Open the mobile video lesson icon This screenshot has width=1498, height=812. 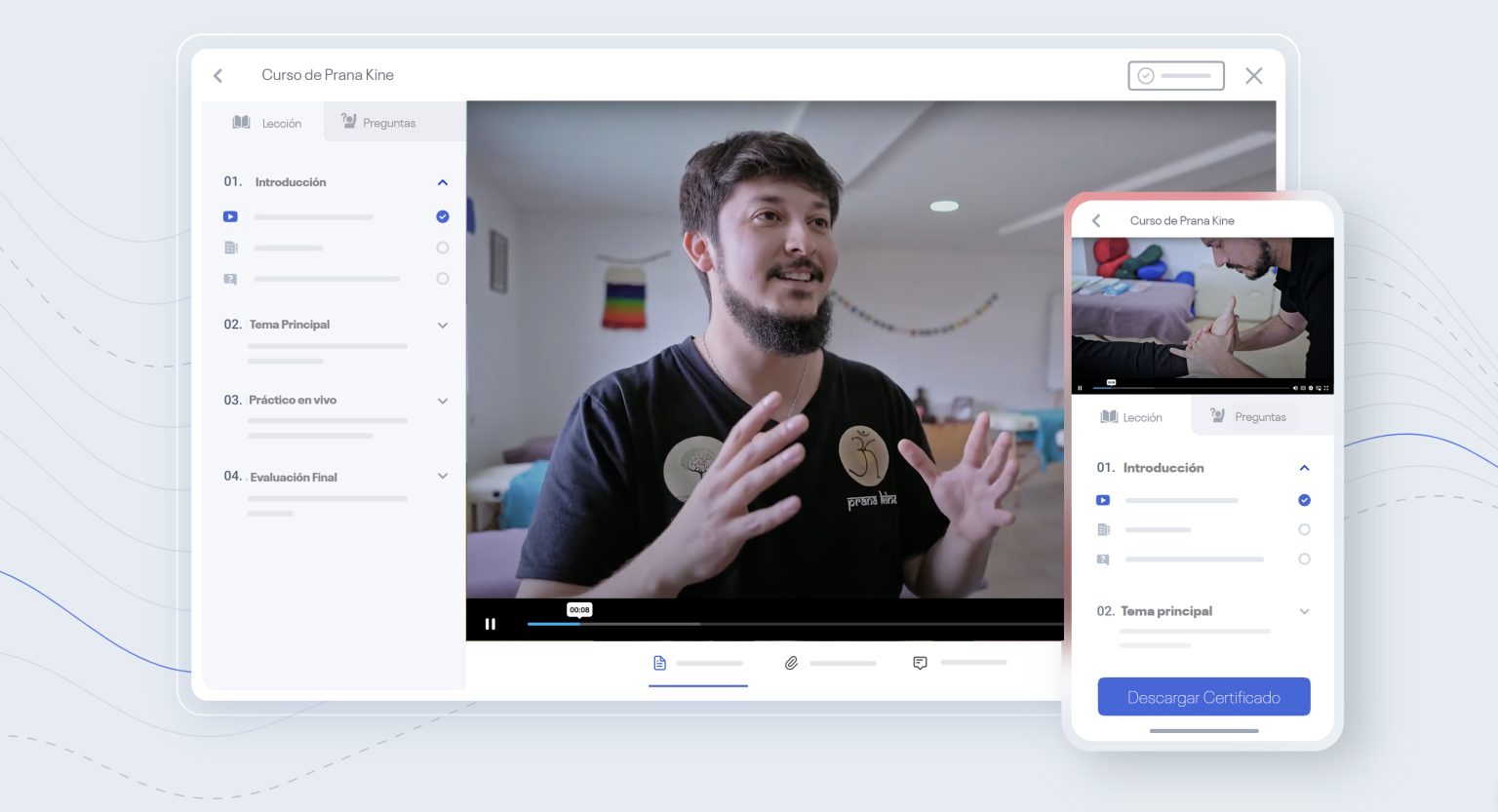click(x=1103, y=500)
